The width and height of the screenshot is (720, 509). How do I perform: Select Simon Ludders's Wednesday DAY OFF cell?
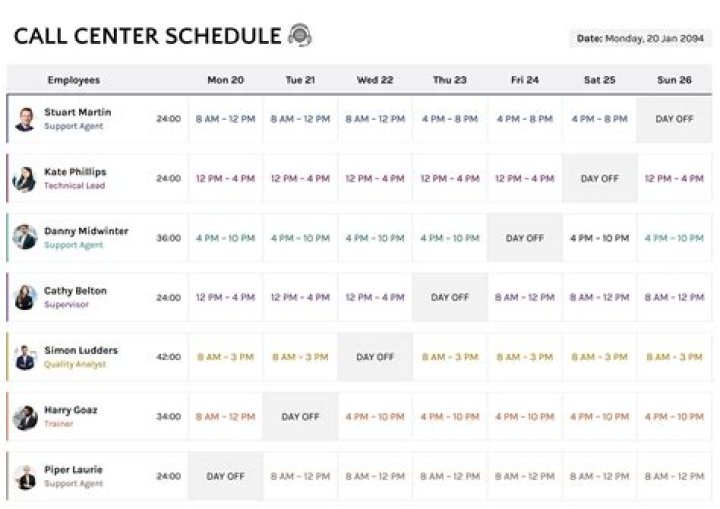click(x=375, y=357)
